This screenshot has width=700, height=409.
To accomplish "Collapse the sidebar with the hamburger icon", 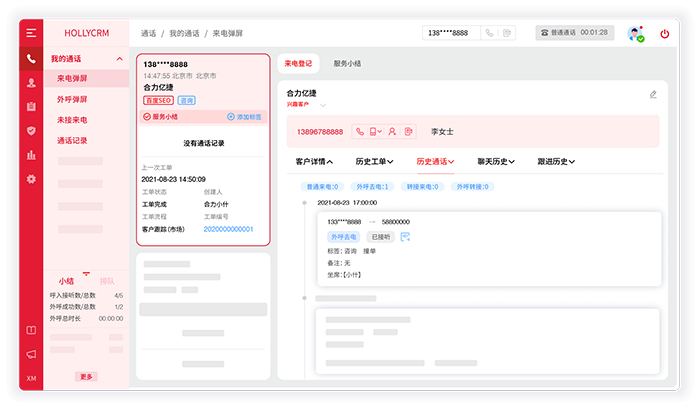I will coord(31,33).
